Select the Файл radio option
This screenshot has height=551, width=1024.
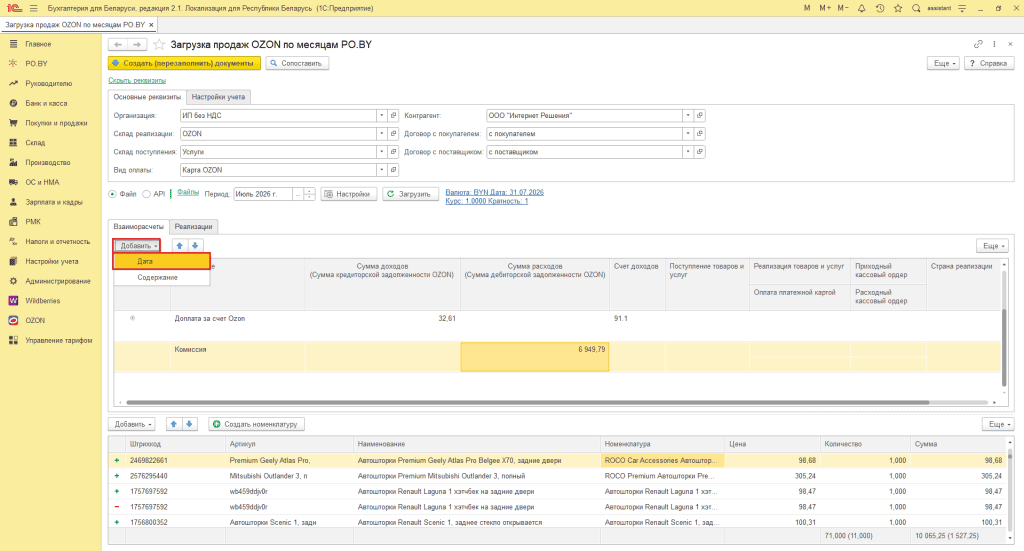coord(112,194)
